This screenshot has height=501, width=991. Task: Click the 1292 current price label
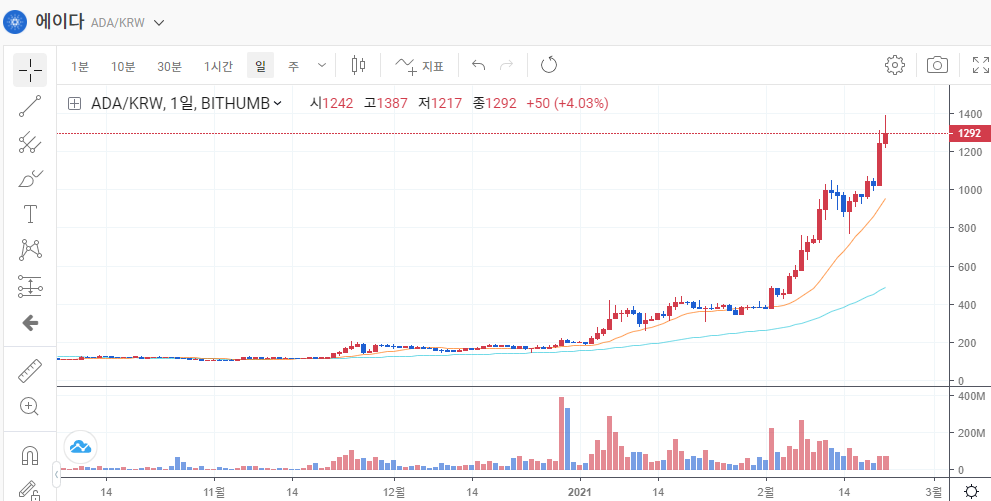click(970, 133)
